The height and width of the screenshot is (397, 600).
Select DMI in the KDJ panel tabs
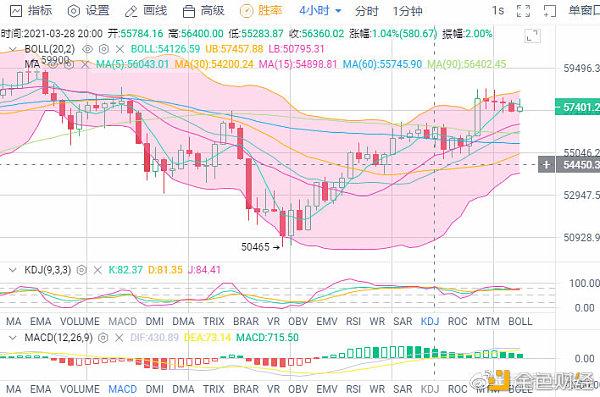click(x=155, y=322)
